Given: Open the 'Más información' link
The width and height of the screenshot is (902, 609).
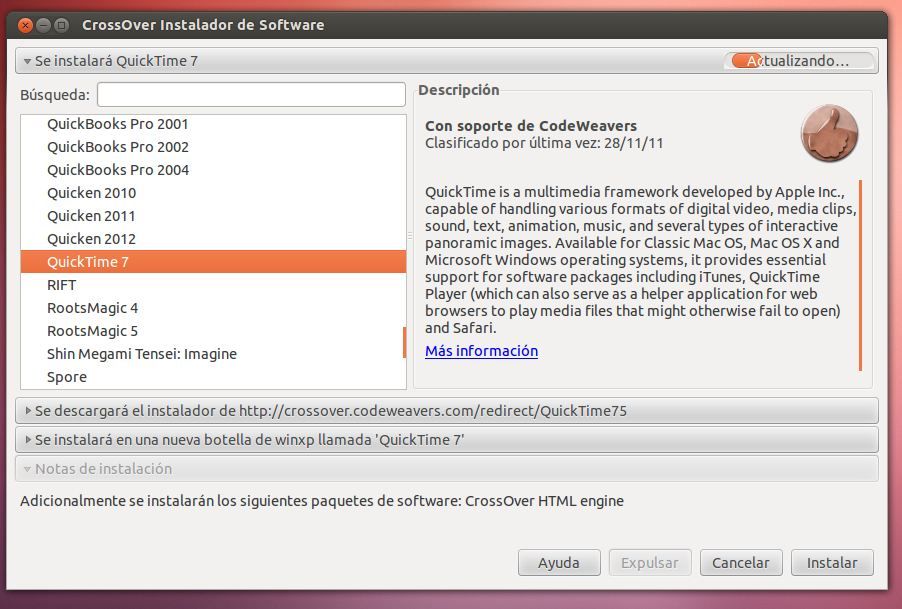Looking at the screenshot, I should pyautogui.click(x=481, y=351).
